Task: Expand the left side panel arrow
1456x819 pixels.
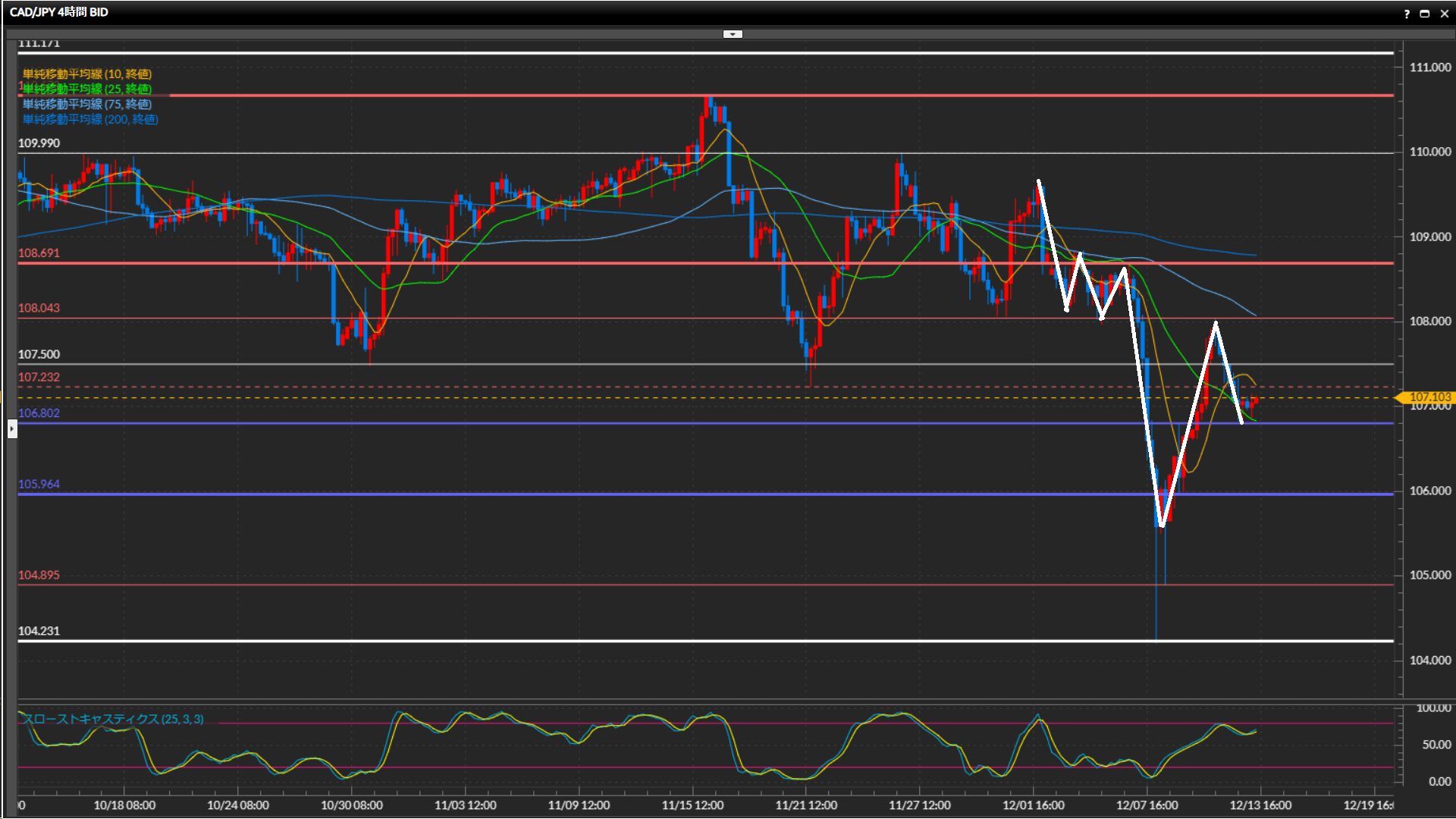Action: click(x=11, y=429)
